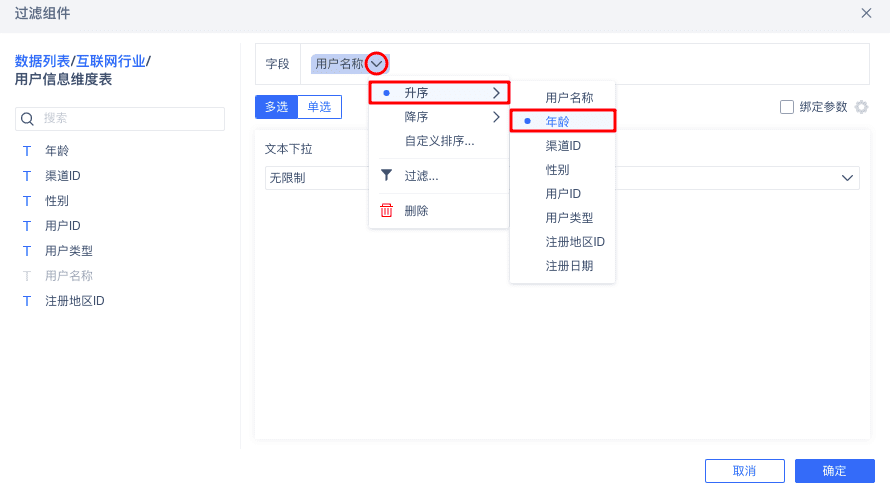Choose 自定义排序... from menu
890x487 pixels.
pos(439,141)
